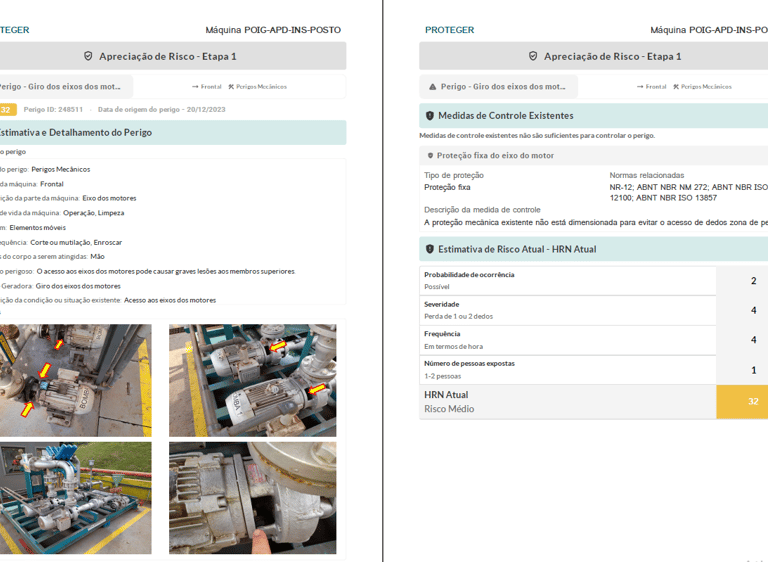The width and height of the screenshot is (768, 562).
Task: Open the top-left photo of BOMBA motor with three arrows
Action: point(75,380)
